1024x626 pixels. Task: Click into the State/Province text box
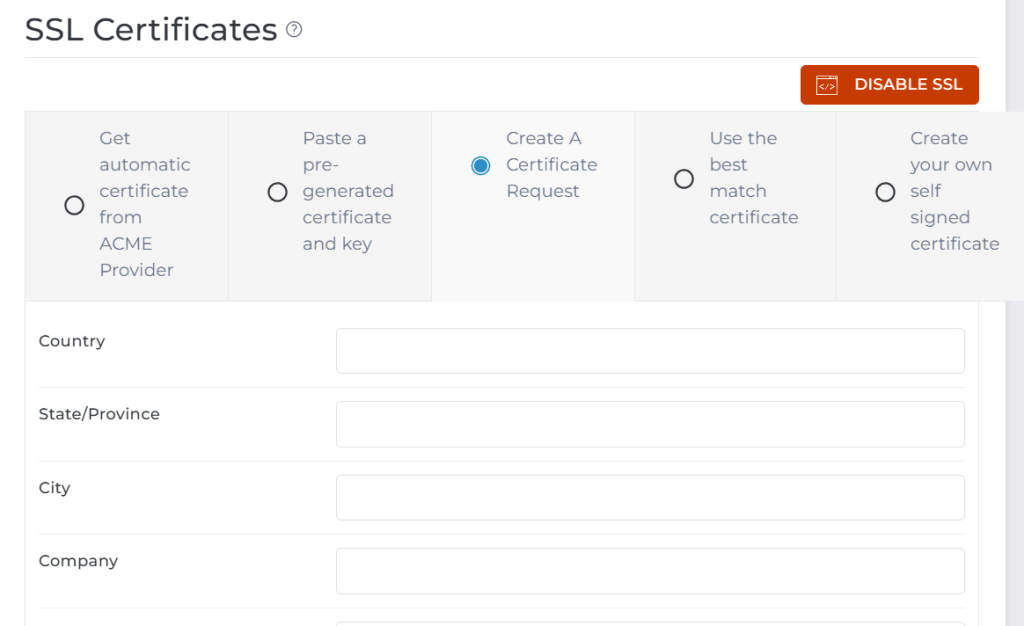[x=650, y=424]
